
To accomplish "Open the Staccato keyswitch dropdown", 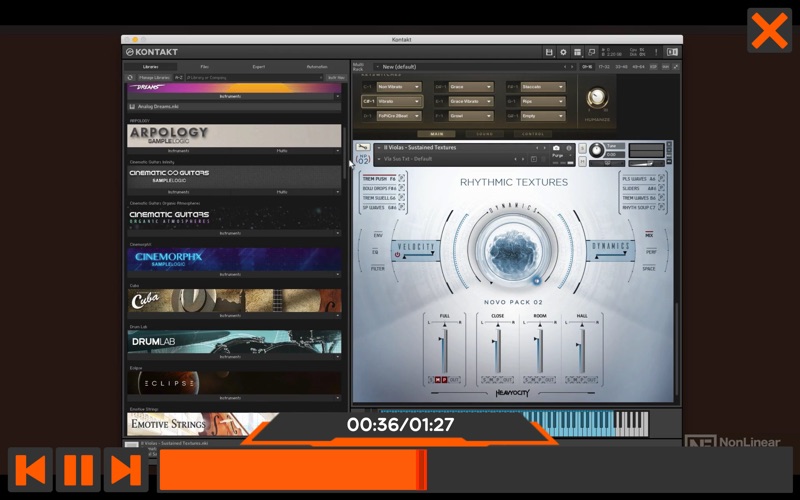I will [543, 87].
